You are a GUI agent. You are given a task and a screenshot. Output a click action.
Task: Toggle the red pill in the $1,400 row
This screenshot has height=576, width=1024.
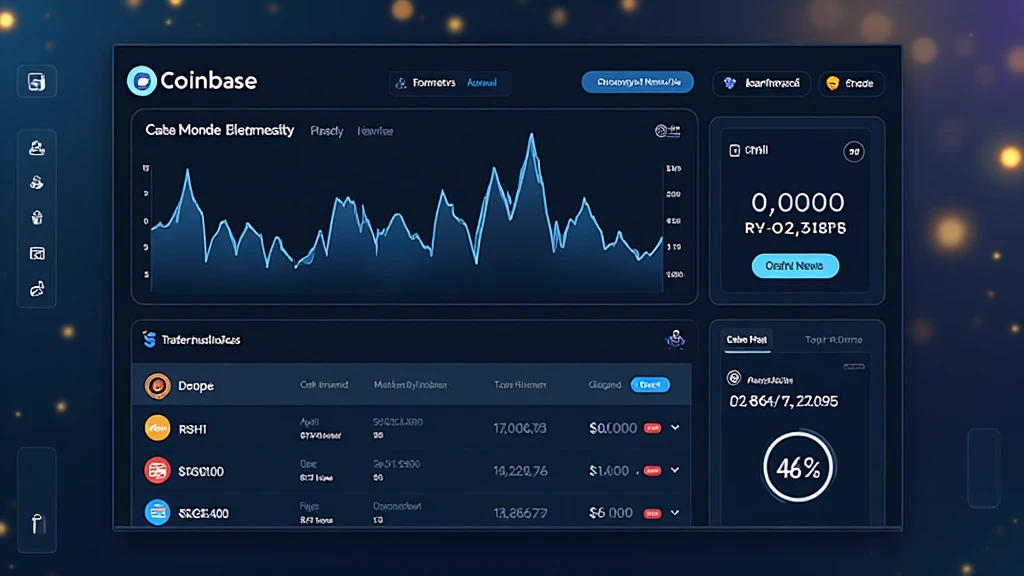coord(652,470)
